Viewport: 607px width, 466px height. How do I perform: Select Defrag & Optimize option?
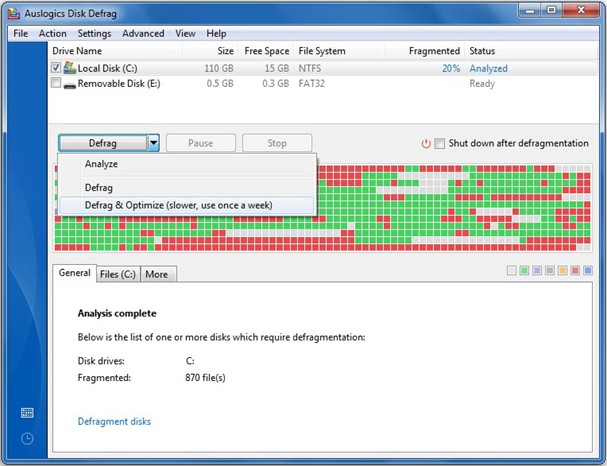coord(187,205)
